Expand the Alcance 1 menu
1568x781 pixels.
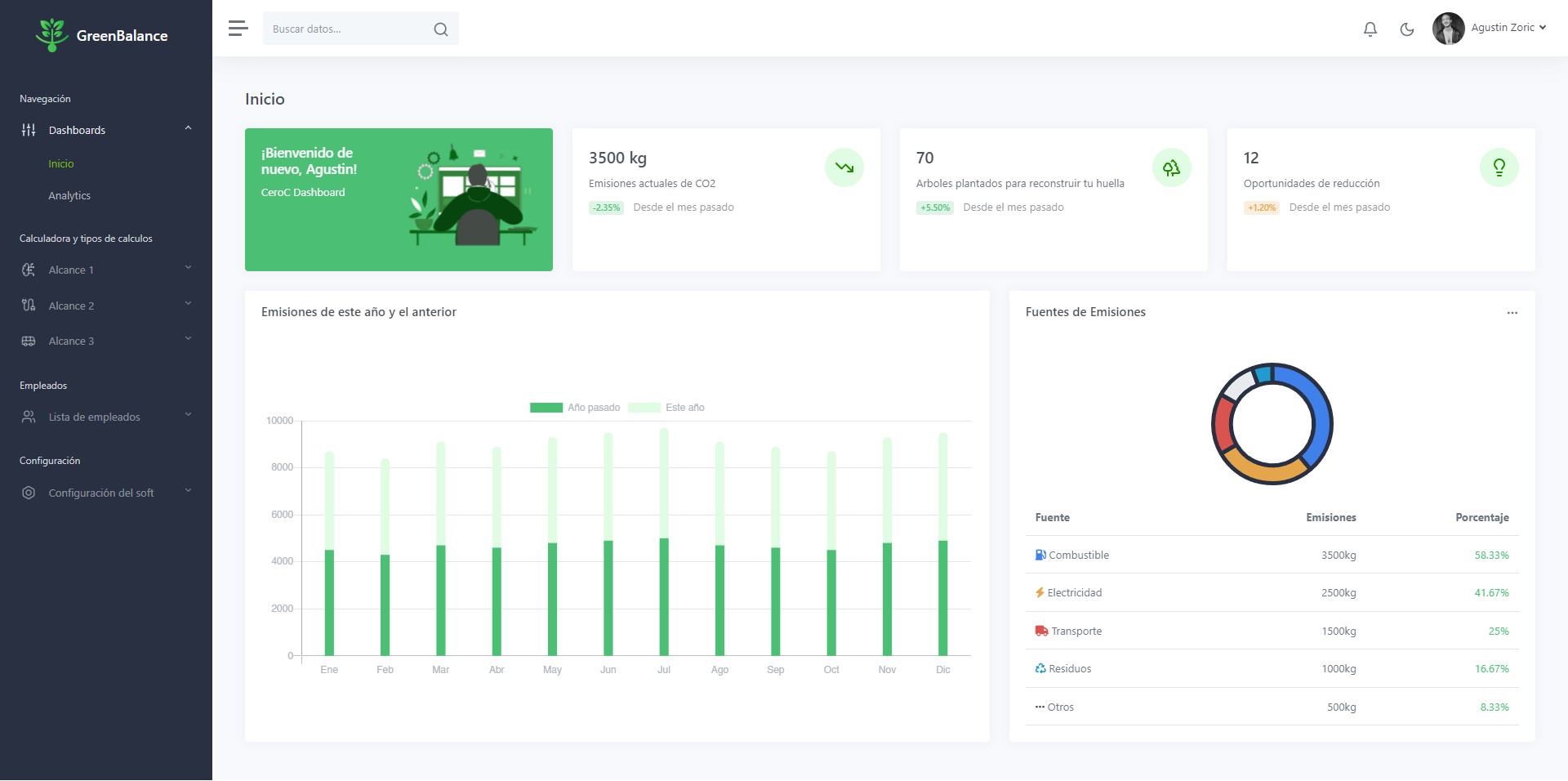click(106, 270)
